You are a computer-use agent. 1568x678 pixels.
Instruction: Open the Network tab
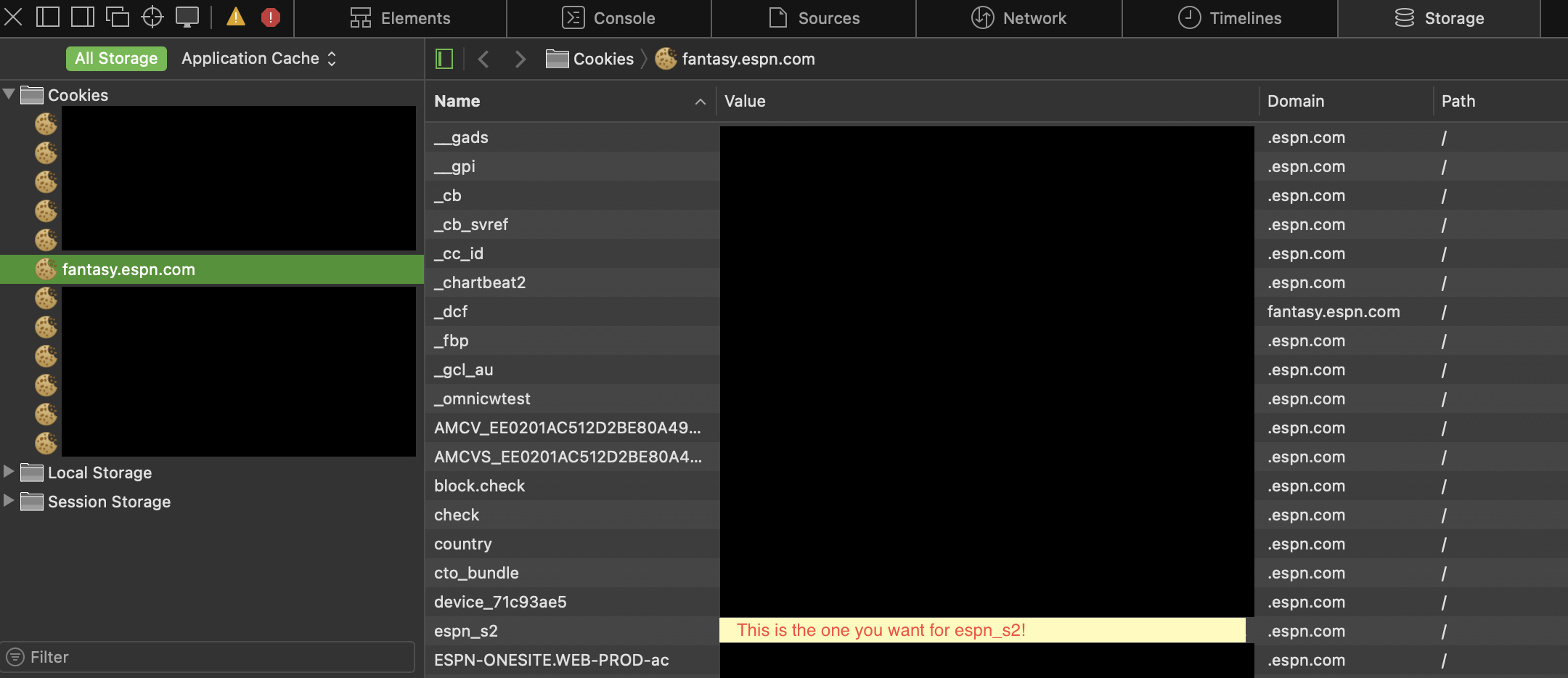coord(1019,18)
